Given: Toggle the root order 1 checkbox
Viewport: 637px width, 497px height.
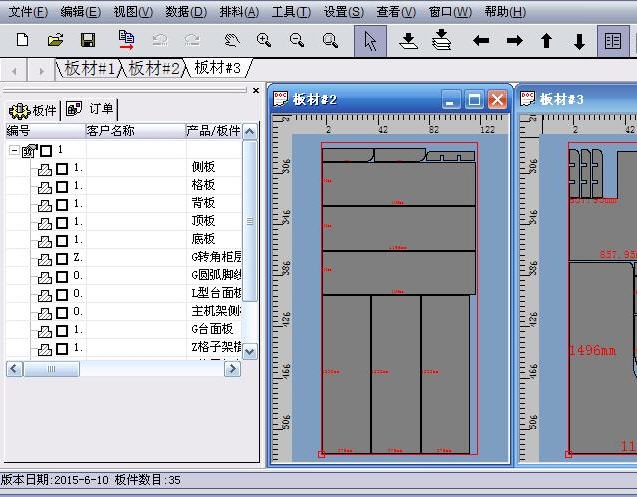Looking at the screenshot, I should [x=46, y=150].
